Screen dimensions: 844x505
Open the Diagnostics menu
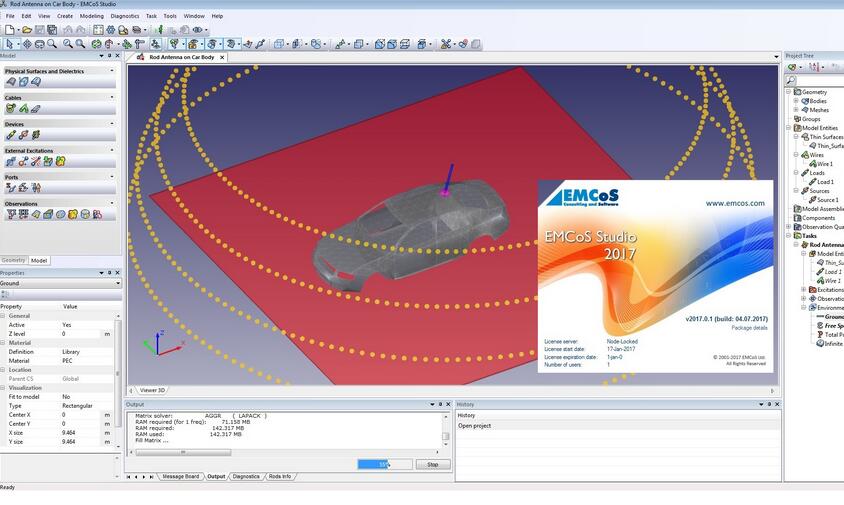[x=125, y=16]
